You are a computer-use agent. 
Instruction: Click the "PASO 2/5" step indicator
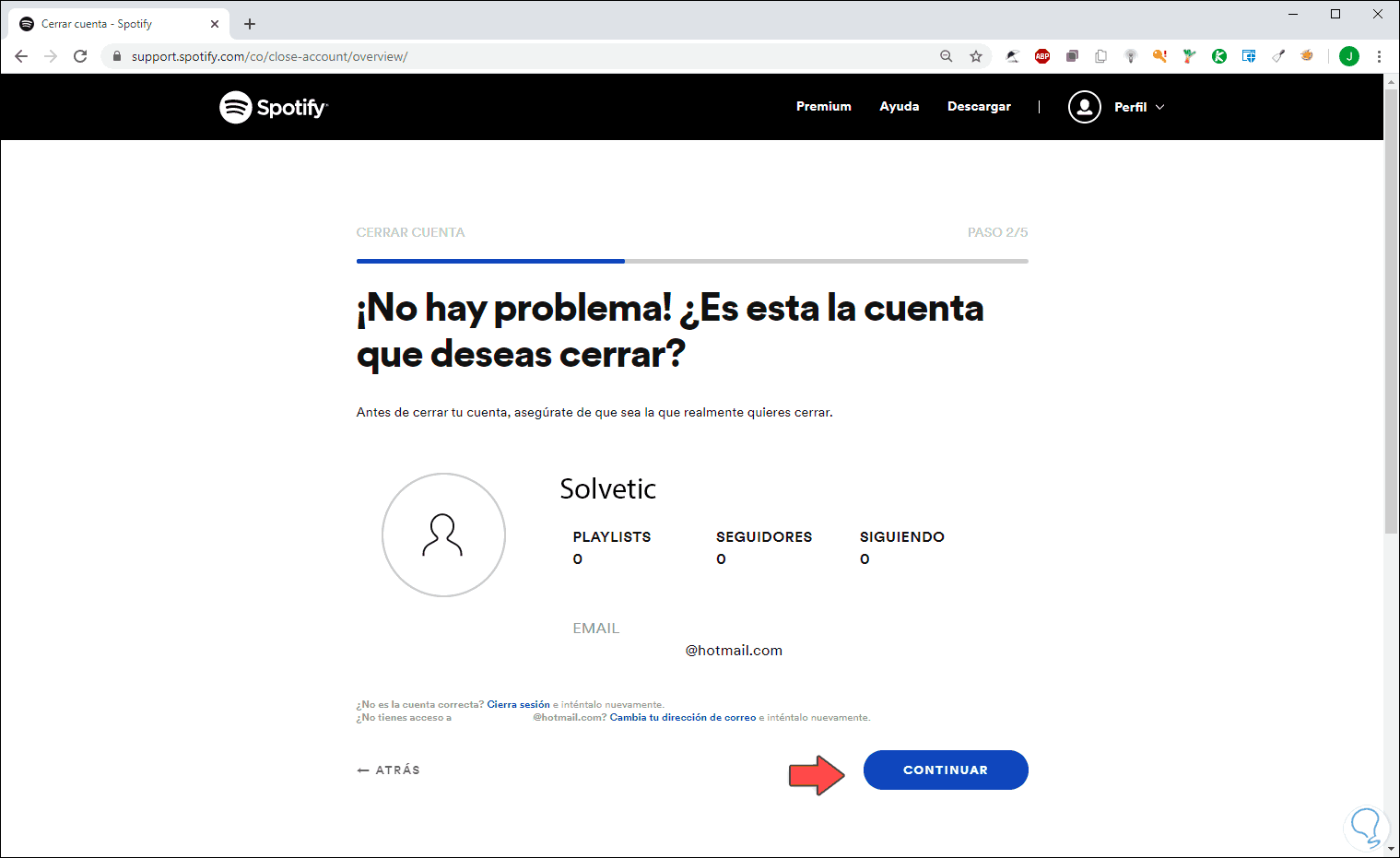[998, 232]
